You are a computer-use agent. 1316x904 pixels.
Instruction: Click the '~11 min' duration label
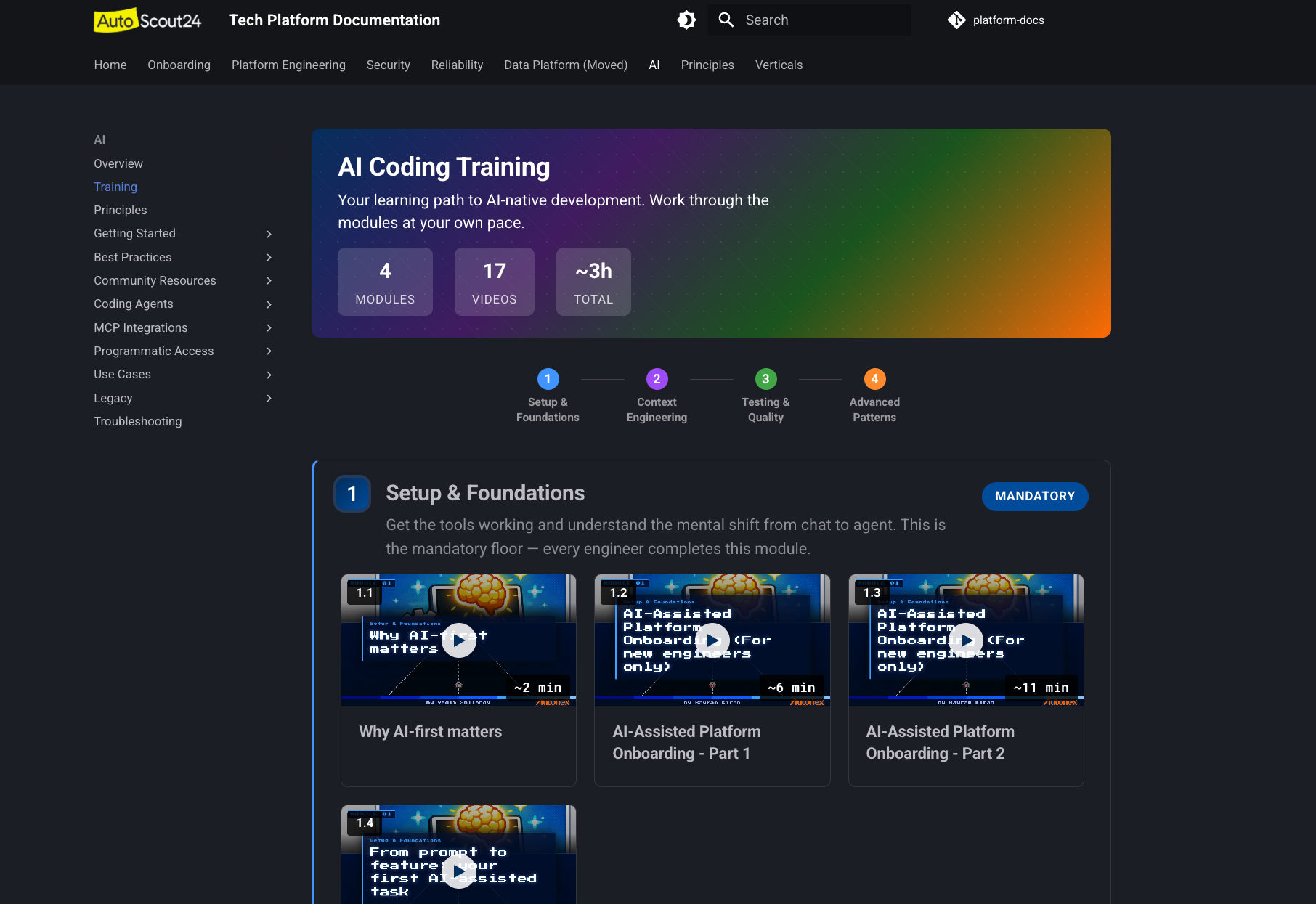[x=1041, y=687]
